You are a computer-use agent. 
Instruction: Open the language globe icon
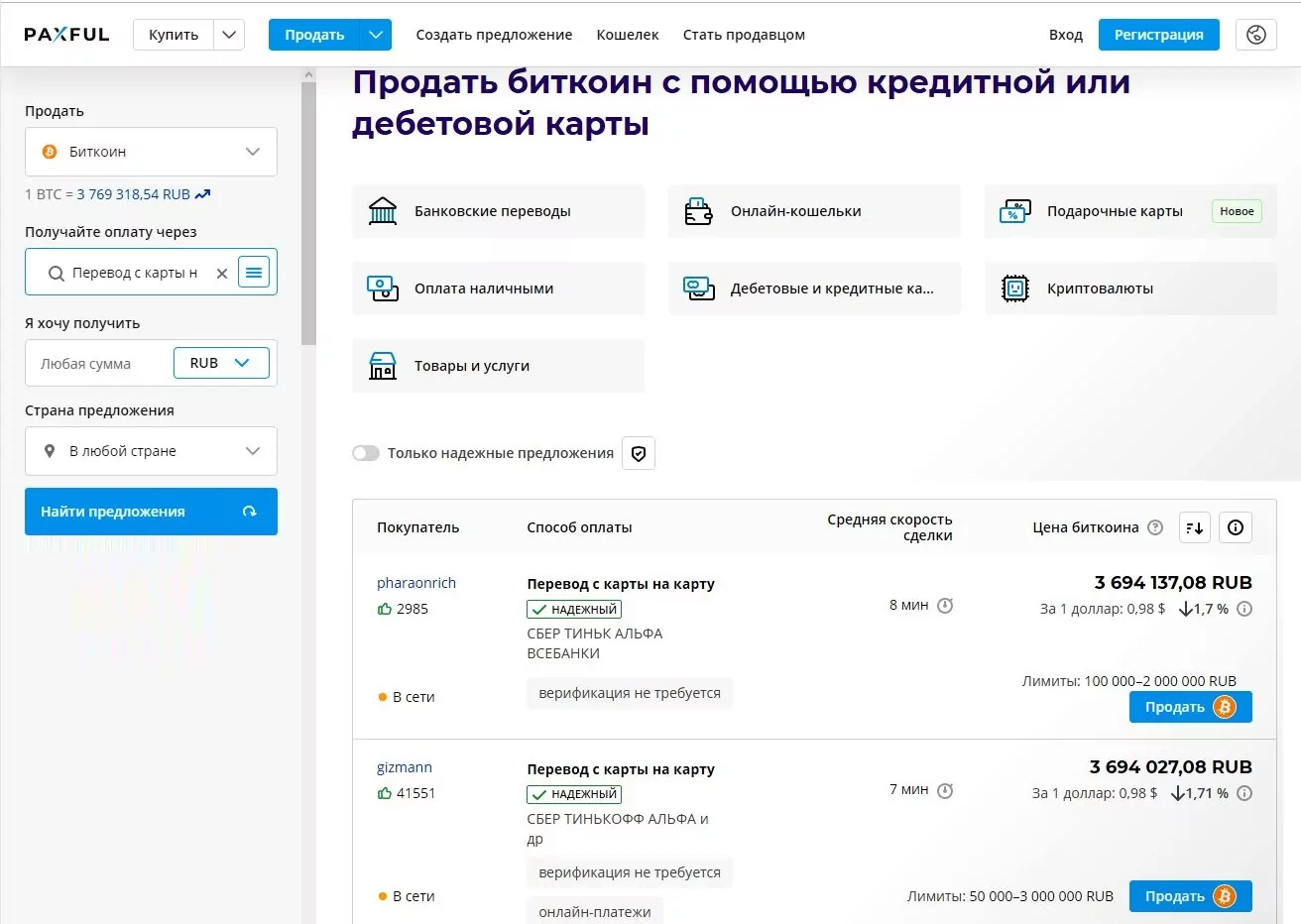pyautogui.click(x=1255, y=35)
